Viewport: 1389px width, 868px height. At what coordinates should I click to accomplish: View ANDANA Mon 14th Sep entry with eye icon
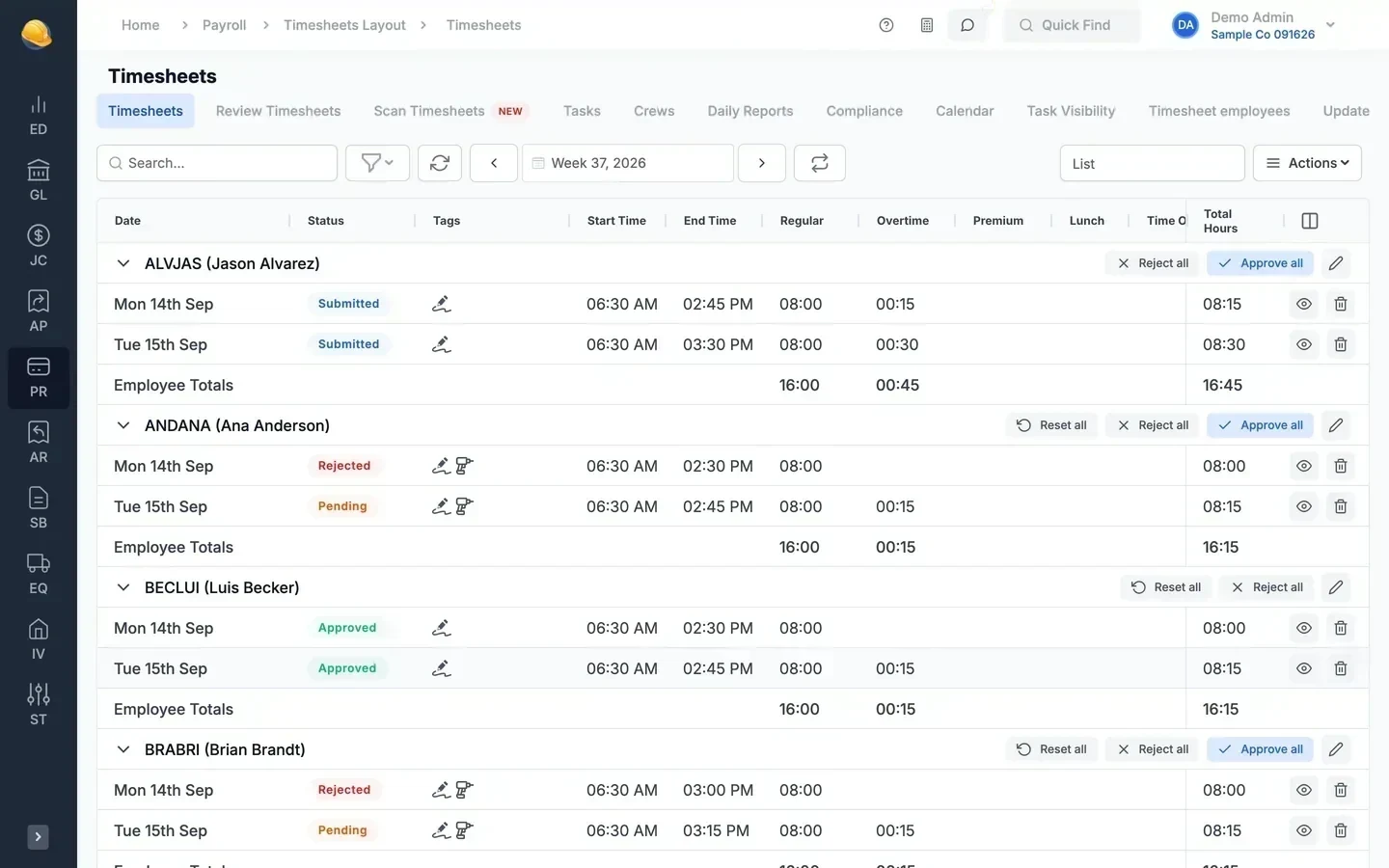coord(1304,466)
